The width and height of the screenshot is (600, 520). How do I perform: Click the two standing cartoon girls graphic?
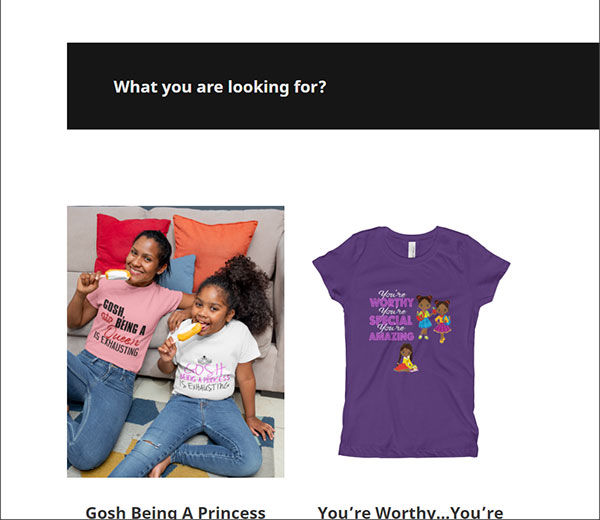(434, 318)
